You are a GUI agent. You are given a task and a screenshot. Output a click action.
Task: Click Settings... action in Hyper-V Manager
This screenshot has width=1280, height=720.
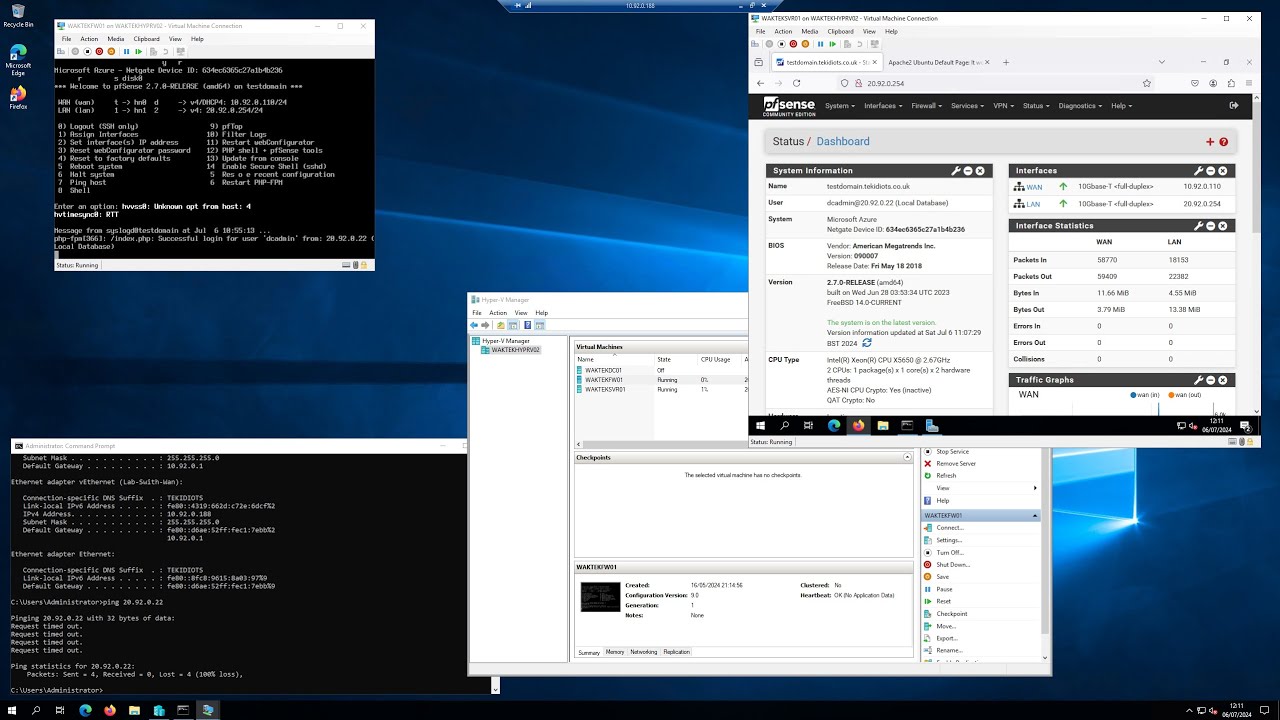[x=949, y=540]
